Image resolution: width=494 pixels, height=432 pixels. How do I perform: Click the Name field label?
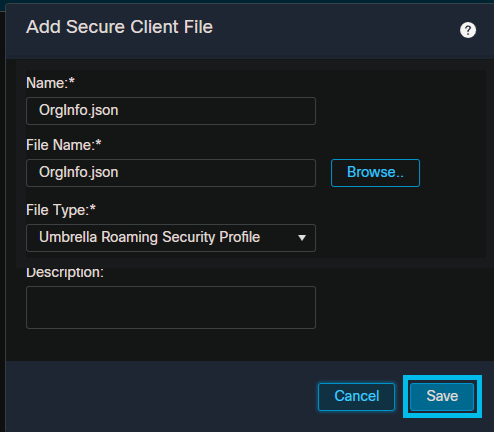click(50, 83)
